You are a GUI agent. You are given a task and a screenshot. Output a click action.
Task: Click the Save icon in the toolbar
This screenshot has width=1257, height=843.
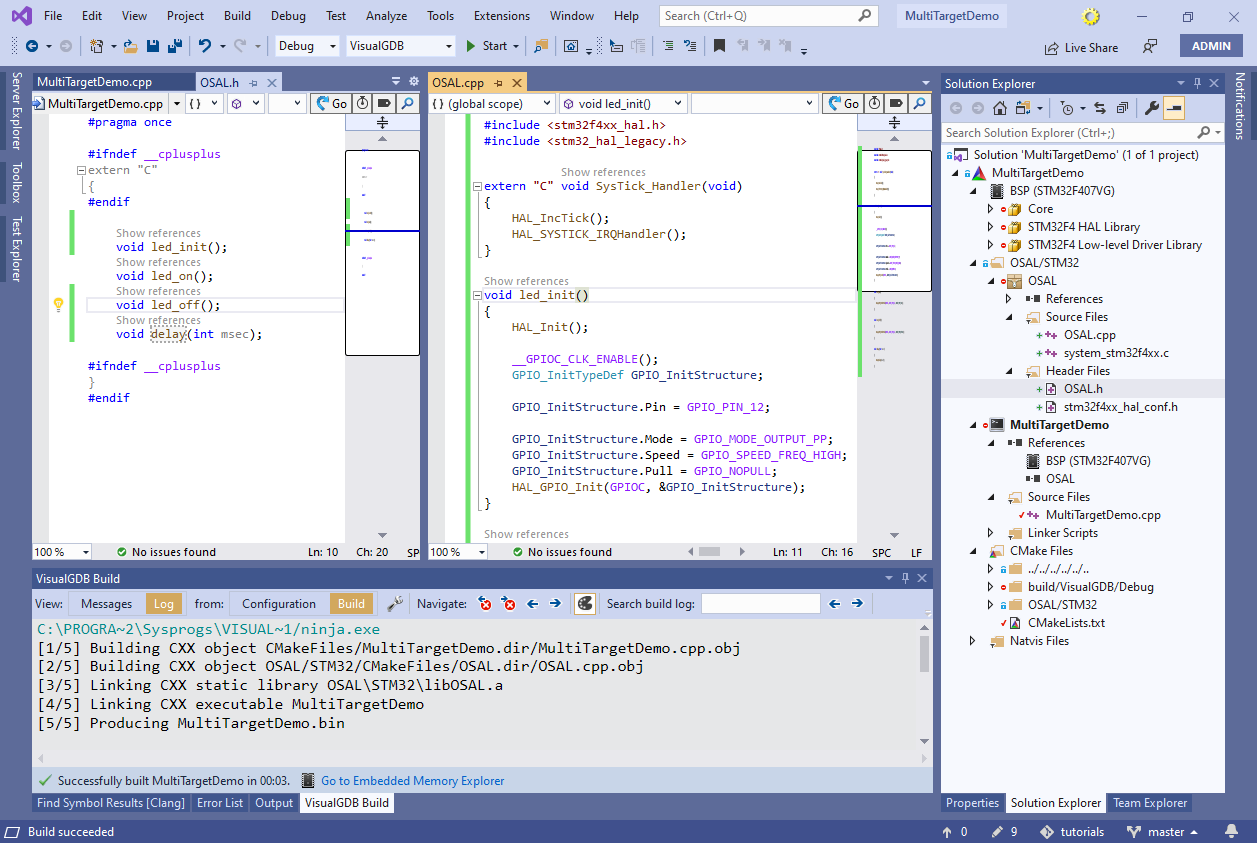[x=153, y=46]
